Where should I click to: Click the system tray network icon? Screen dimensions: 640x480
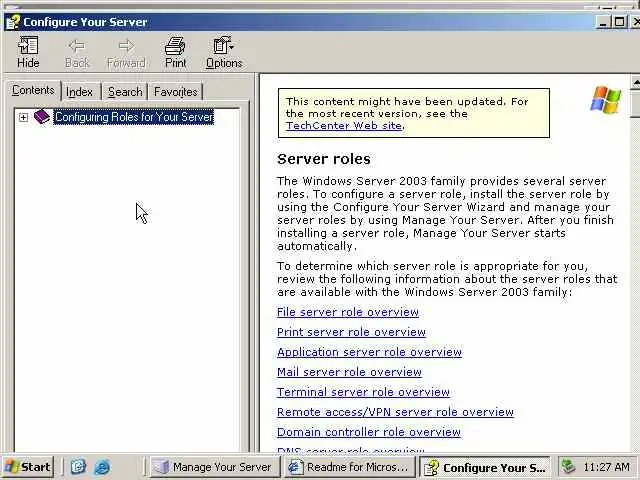(568, 467)
